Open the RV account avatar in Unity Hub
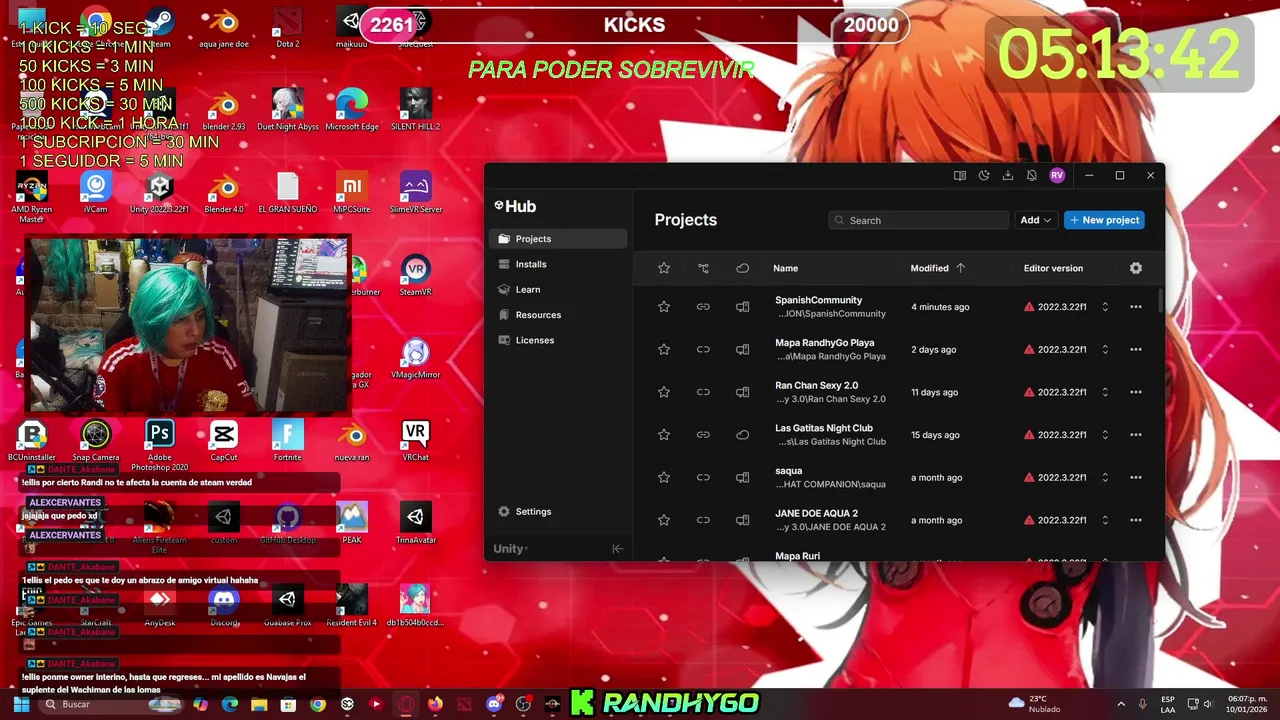The height and width of the screenshot is (720, 1280). (1057, 175)
